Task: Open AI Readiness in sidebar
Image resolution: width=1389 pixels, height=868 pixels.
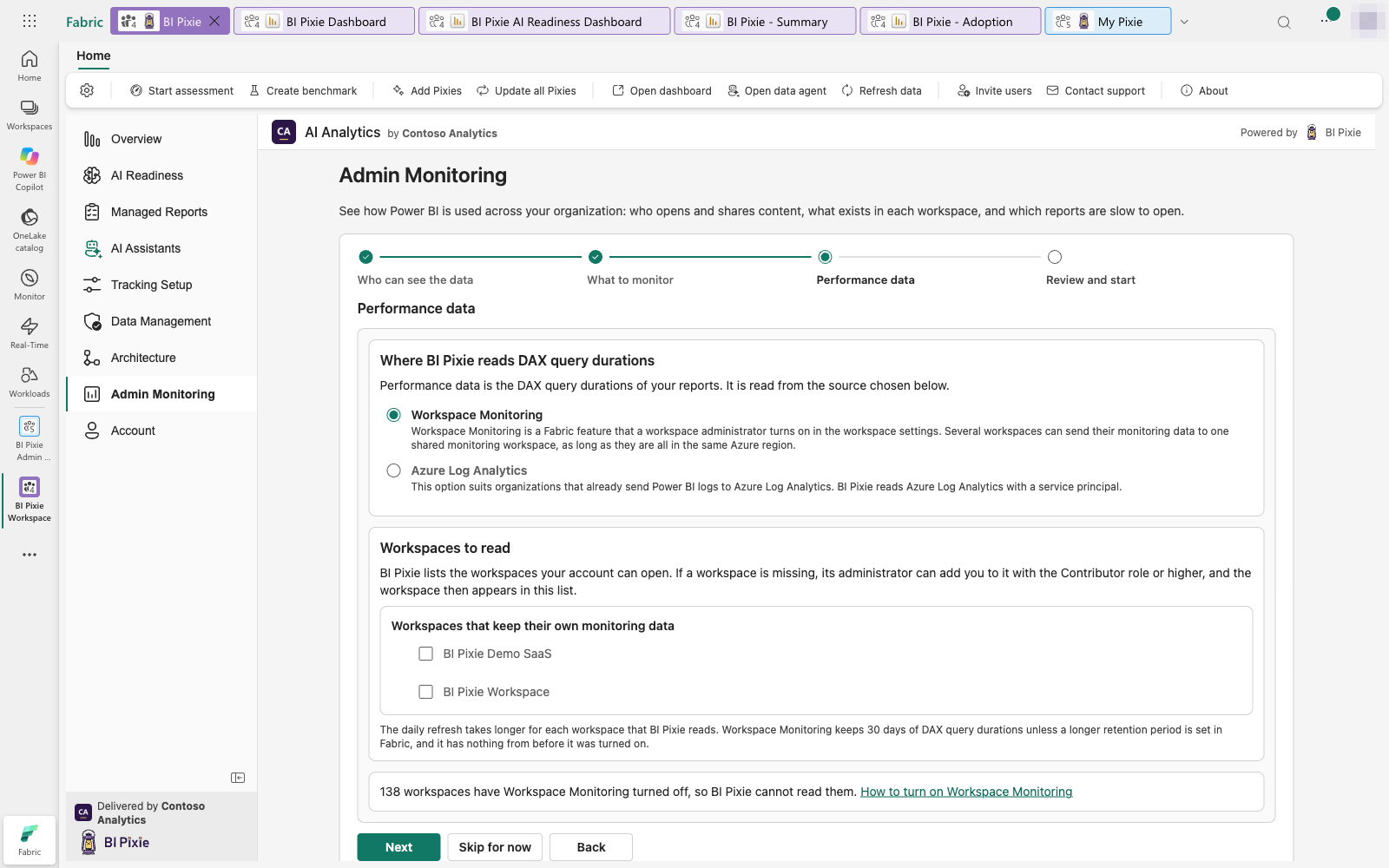Action: click(x=161, y=175)
